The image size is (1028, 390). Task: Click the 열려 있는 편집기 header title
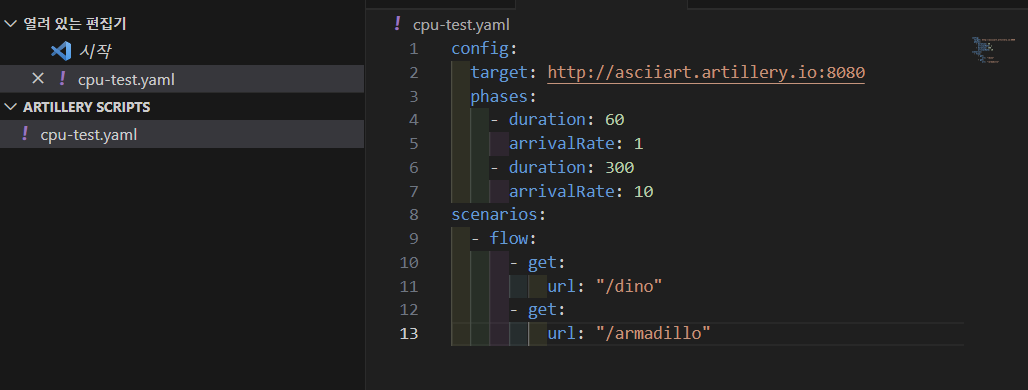tap(75, 24)
